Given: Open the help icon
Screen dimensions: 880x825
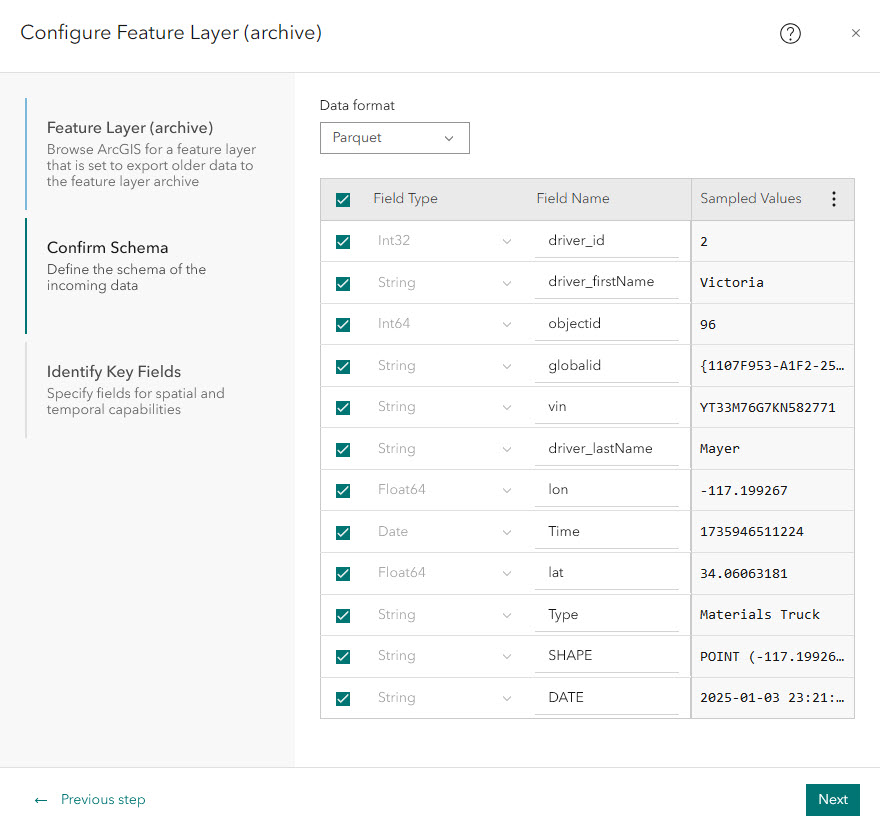Looking at the screenshot, I should point(790,33).
